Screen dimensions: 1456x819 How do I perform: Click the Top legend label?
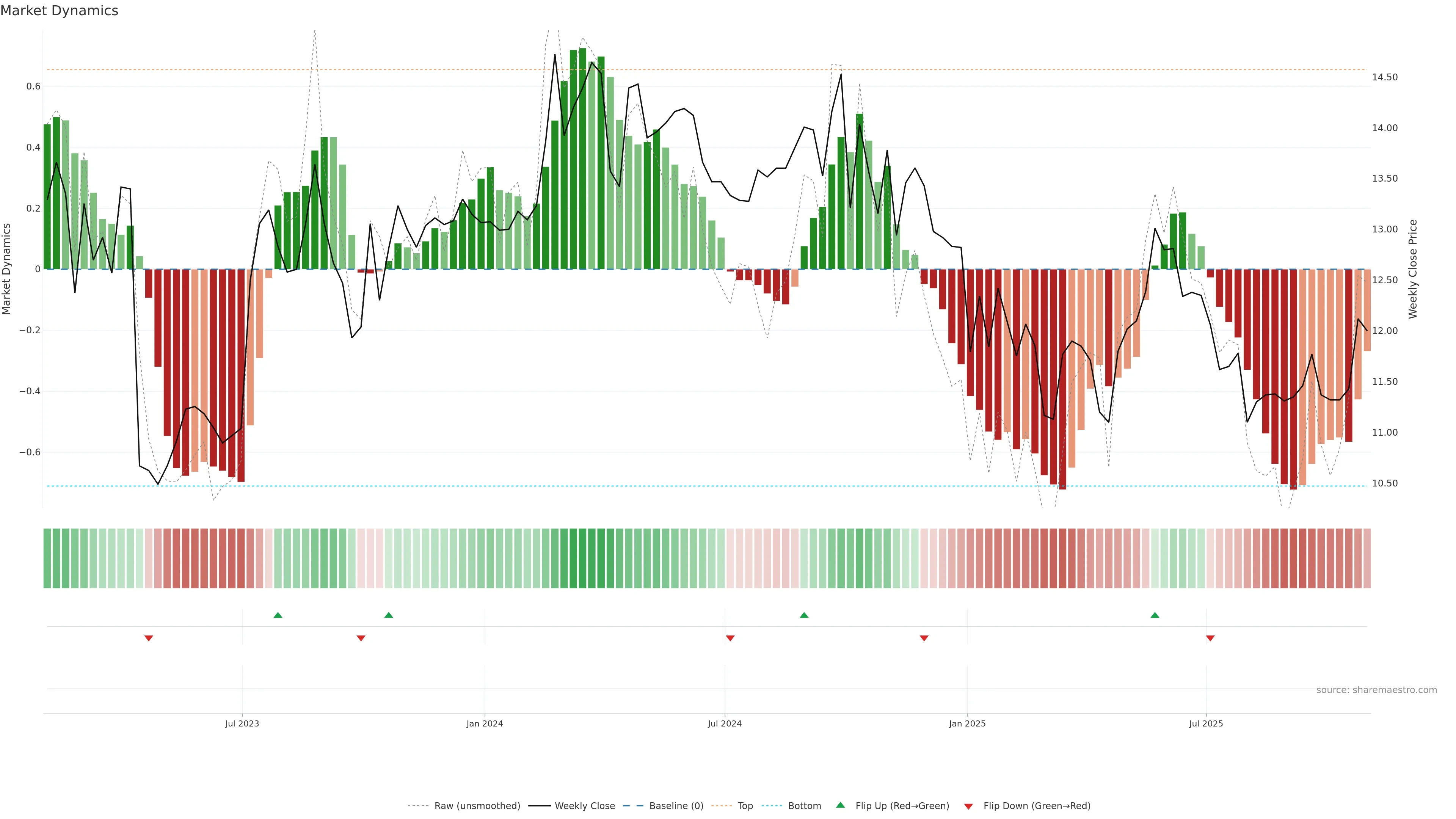745,806
